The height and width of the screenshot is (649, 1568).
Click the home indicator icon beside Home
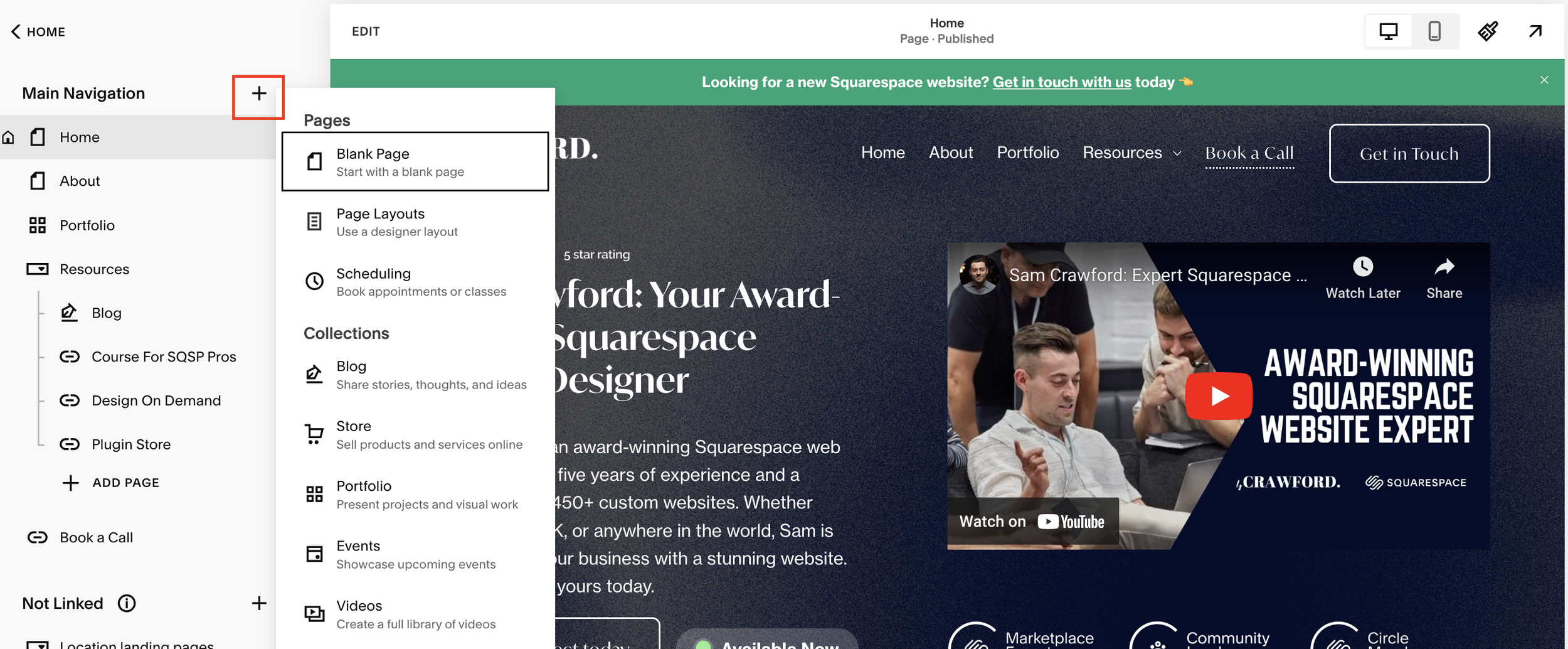tap(8, 137)
